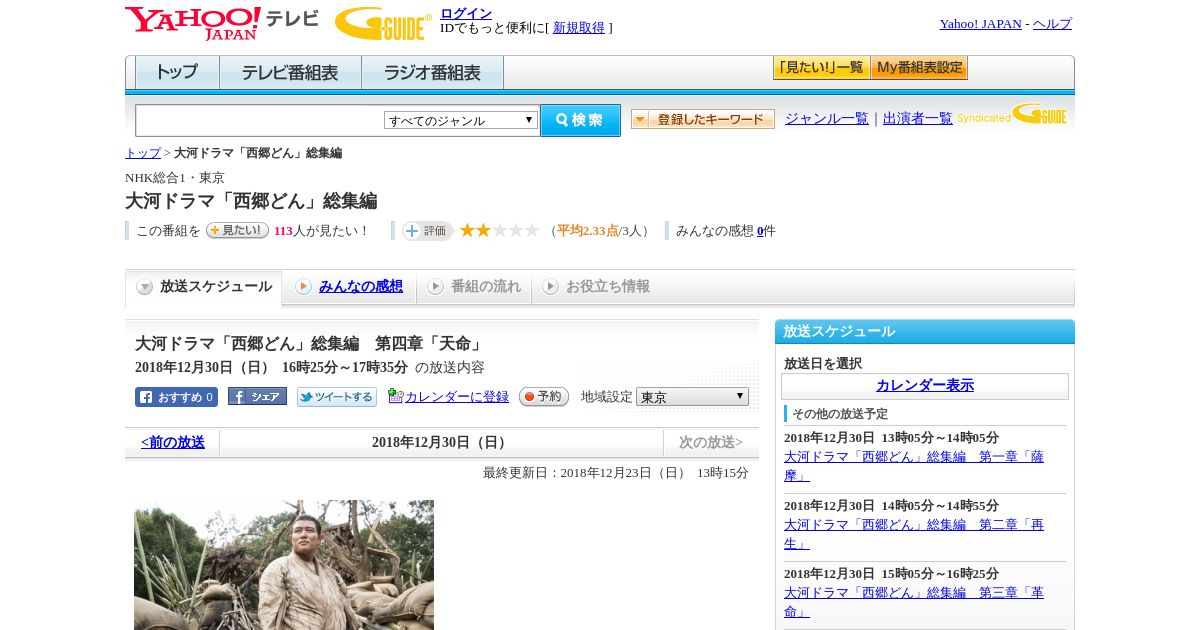Click the 新規取得 link
The height and width of the screenshot is (630, 1200).
579,28
